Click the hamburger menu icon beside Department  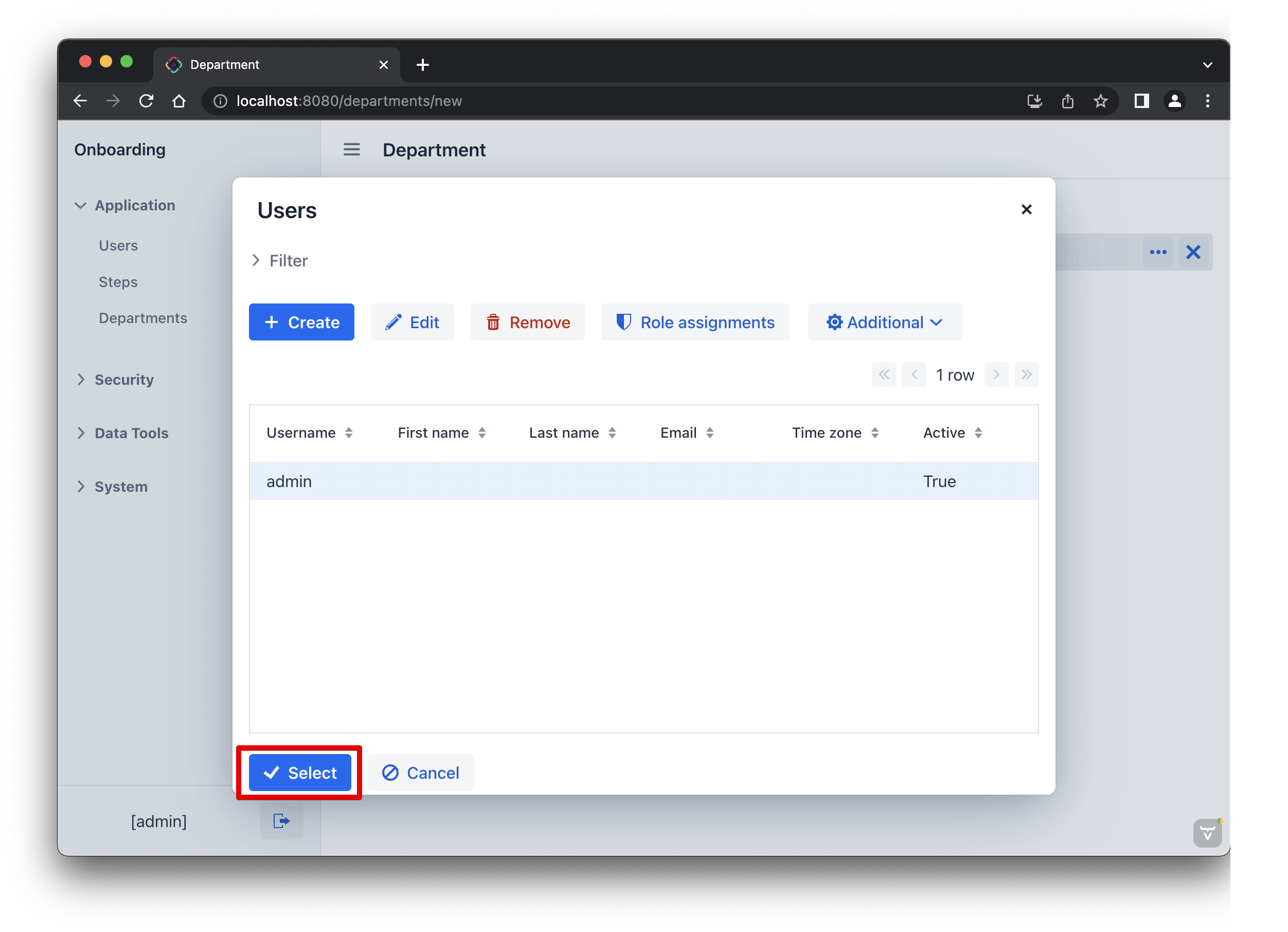click(x=351, y=150)
